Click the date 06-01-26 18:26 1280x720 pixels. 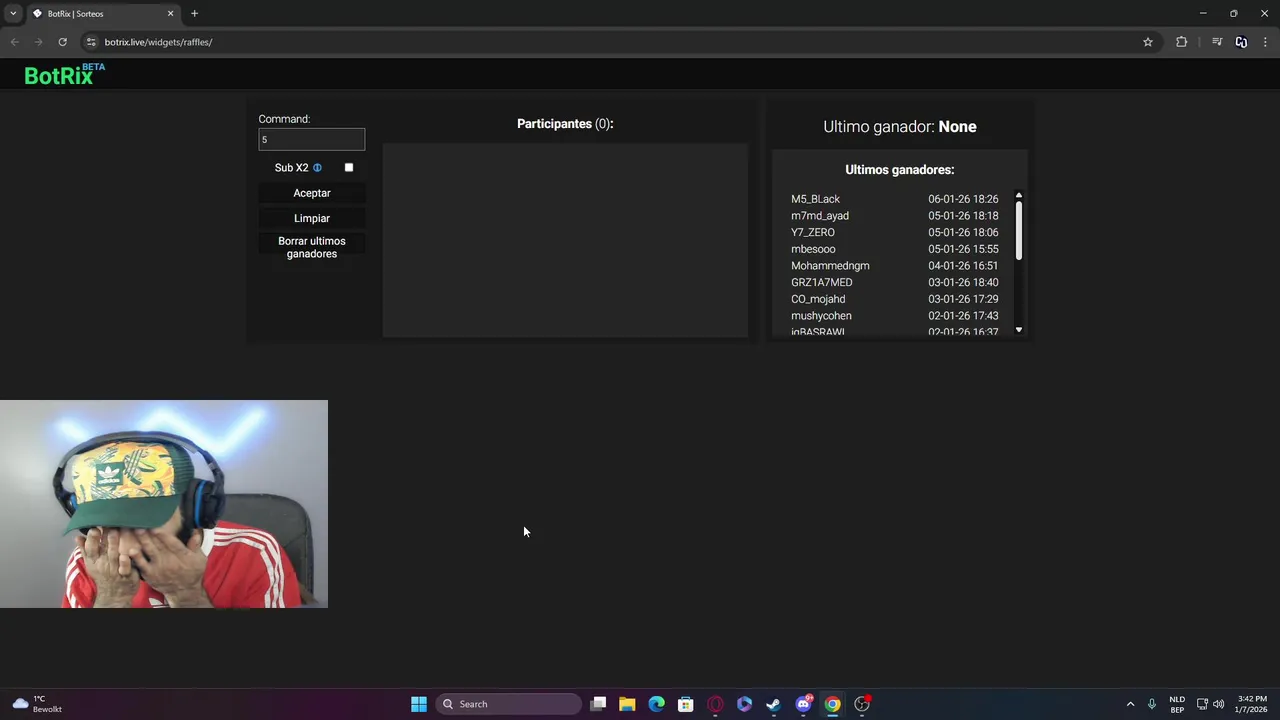pyautogui.click(x=963, y=199)
